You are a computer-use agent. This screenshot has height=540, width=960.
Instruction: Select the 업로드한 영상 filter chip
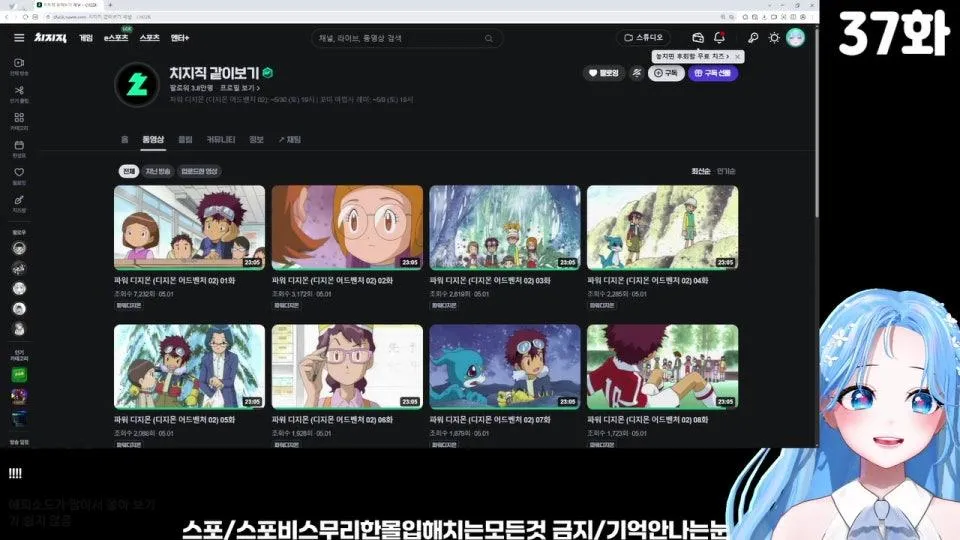pos(199,171)
